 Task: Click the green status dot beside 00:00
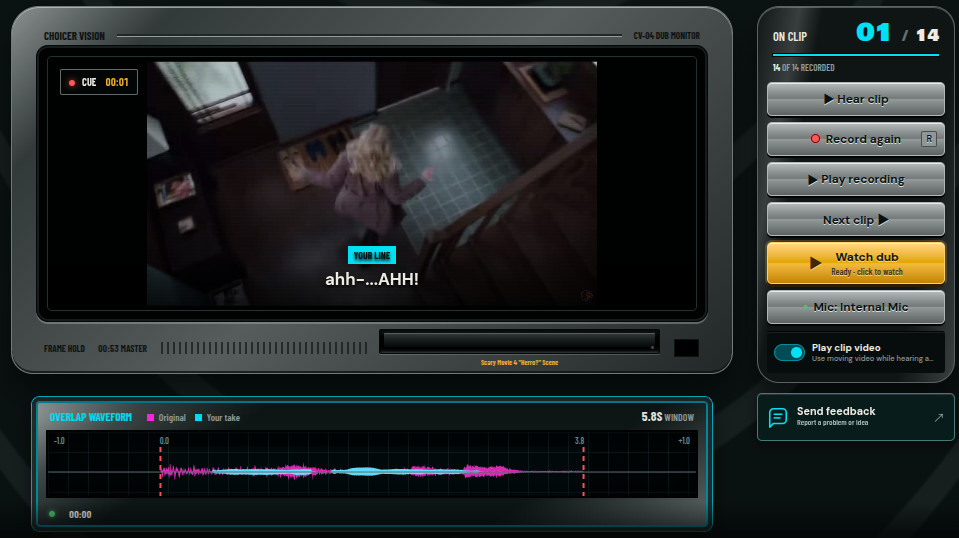(52, 514)
